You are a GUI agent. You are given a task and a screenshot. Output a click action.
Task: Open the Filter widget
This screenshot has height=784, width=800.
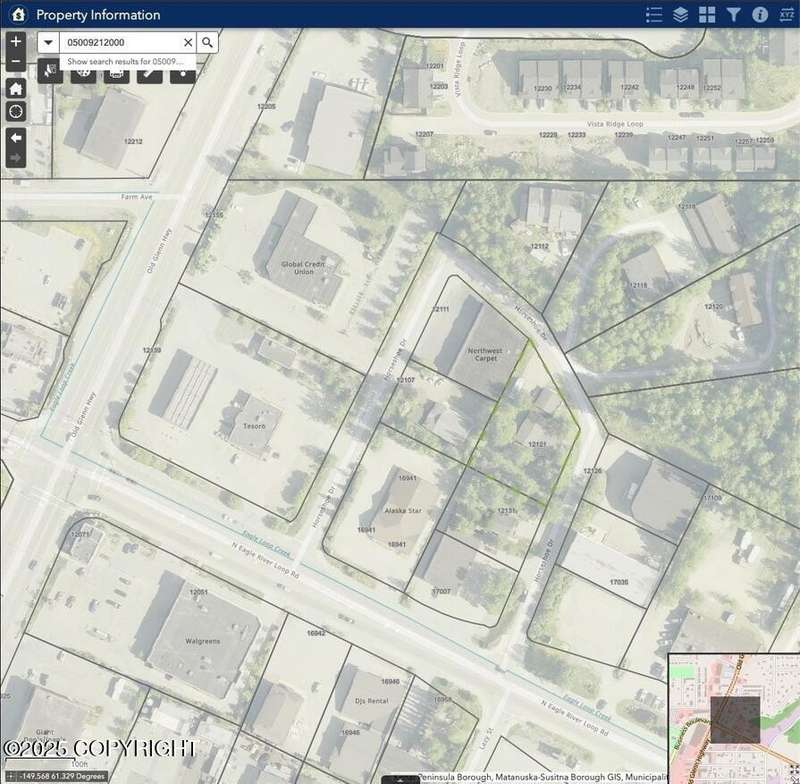point(734,14)
